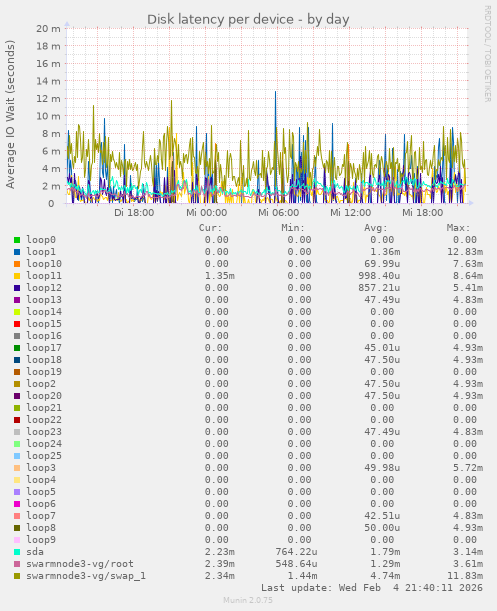
Task: Click the 'Average IO Wait (seconds)' axis label
Action: pos(10,114)
